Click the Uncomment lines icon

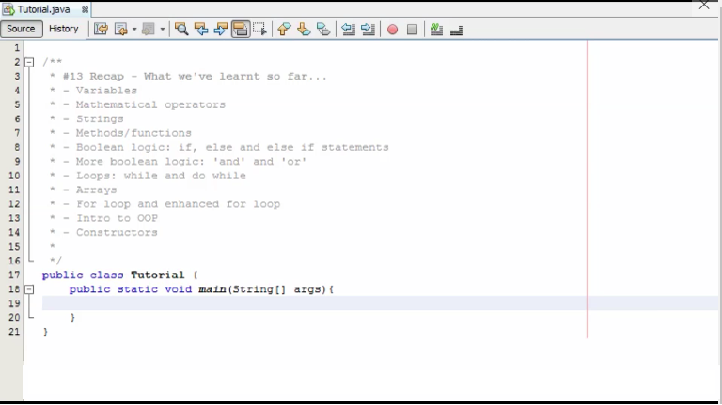pyautogui.click(x=456, y=29)
